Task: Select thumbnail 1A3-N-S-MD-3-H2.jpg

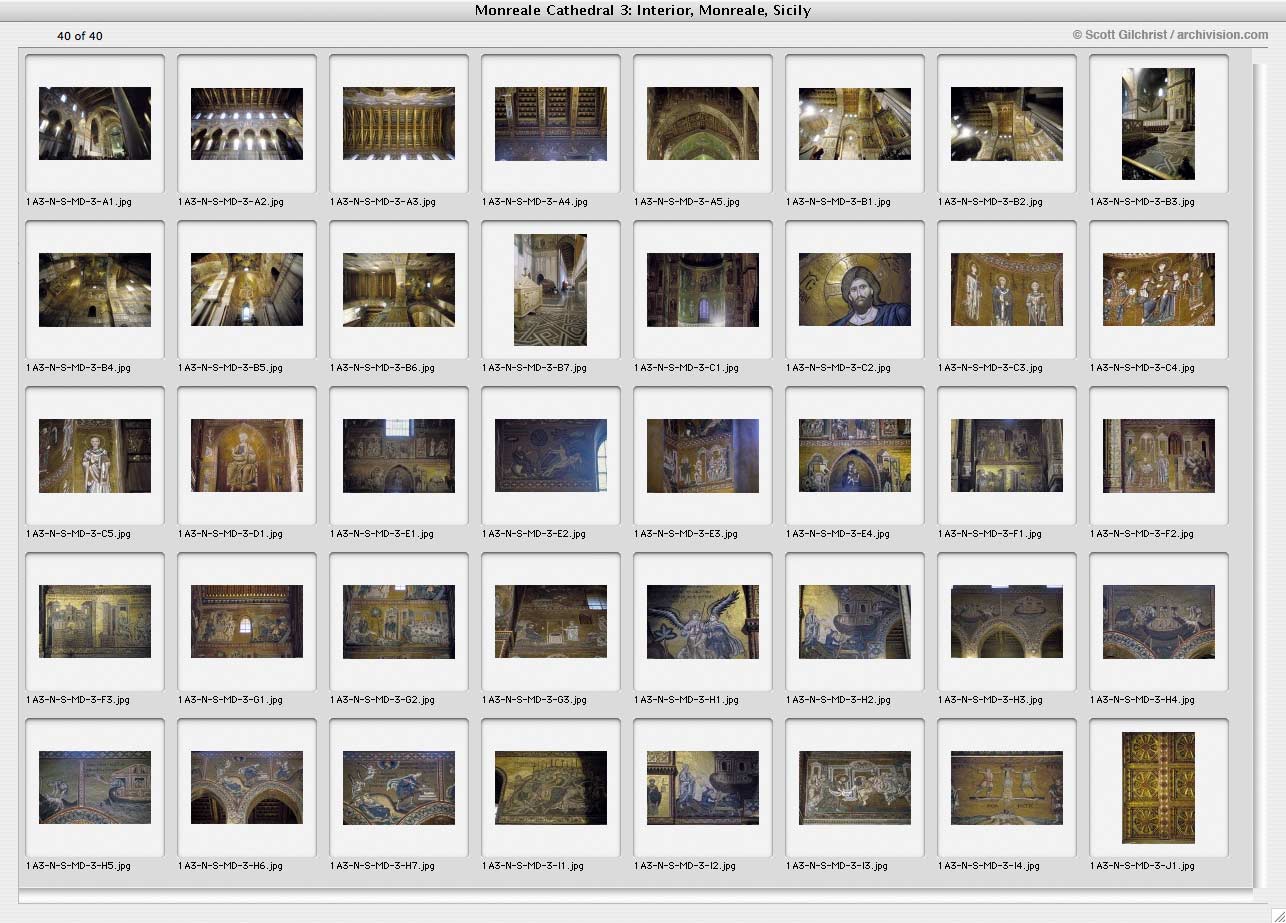Action: [x=855, y=621]
